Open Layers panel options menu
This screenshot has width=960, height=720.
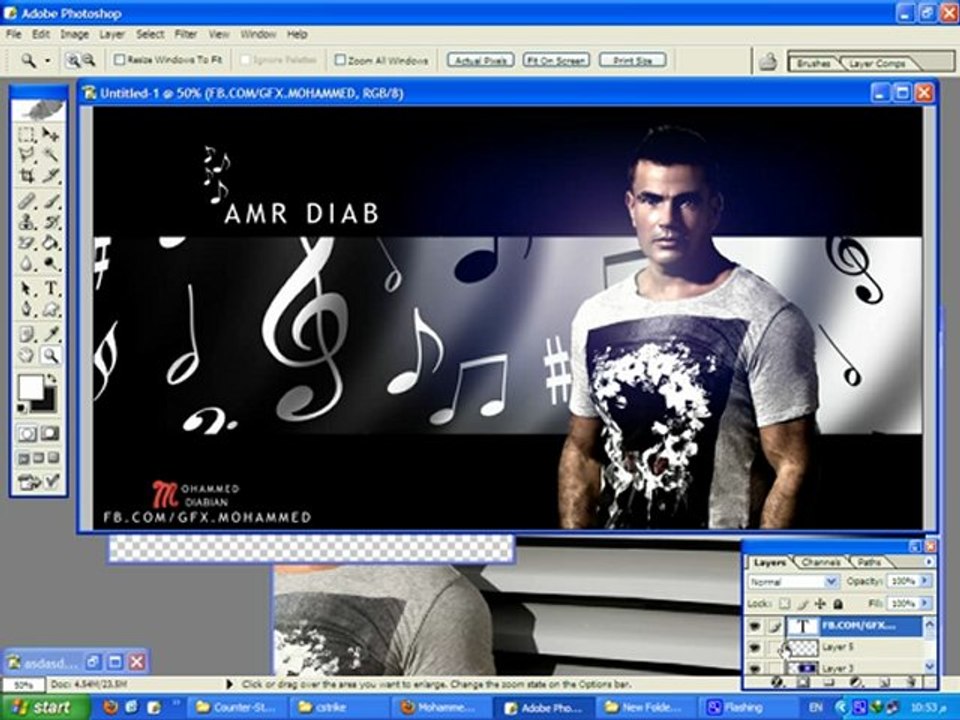click(x=929, y=561)
